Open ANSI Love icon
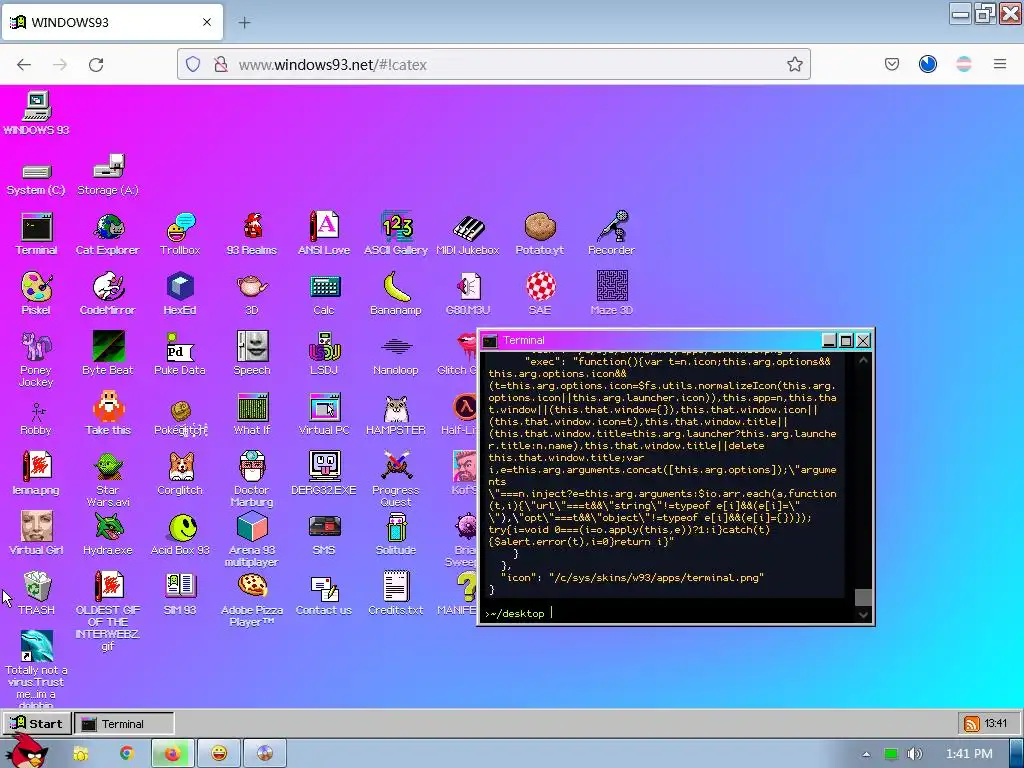This screenshot has width=1024, height=768. (x=324, y=233)
